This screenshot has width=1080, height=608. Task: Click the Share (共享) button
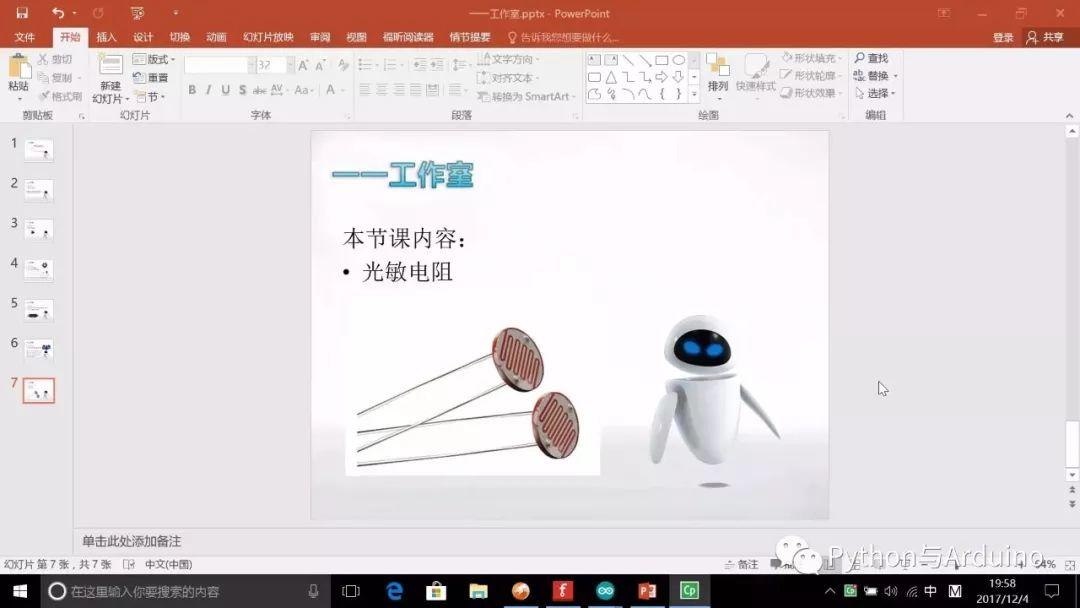(x=1045, y=37)
